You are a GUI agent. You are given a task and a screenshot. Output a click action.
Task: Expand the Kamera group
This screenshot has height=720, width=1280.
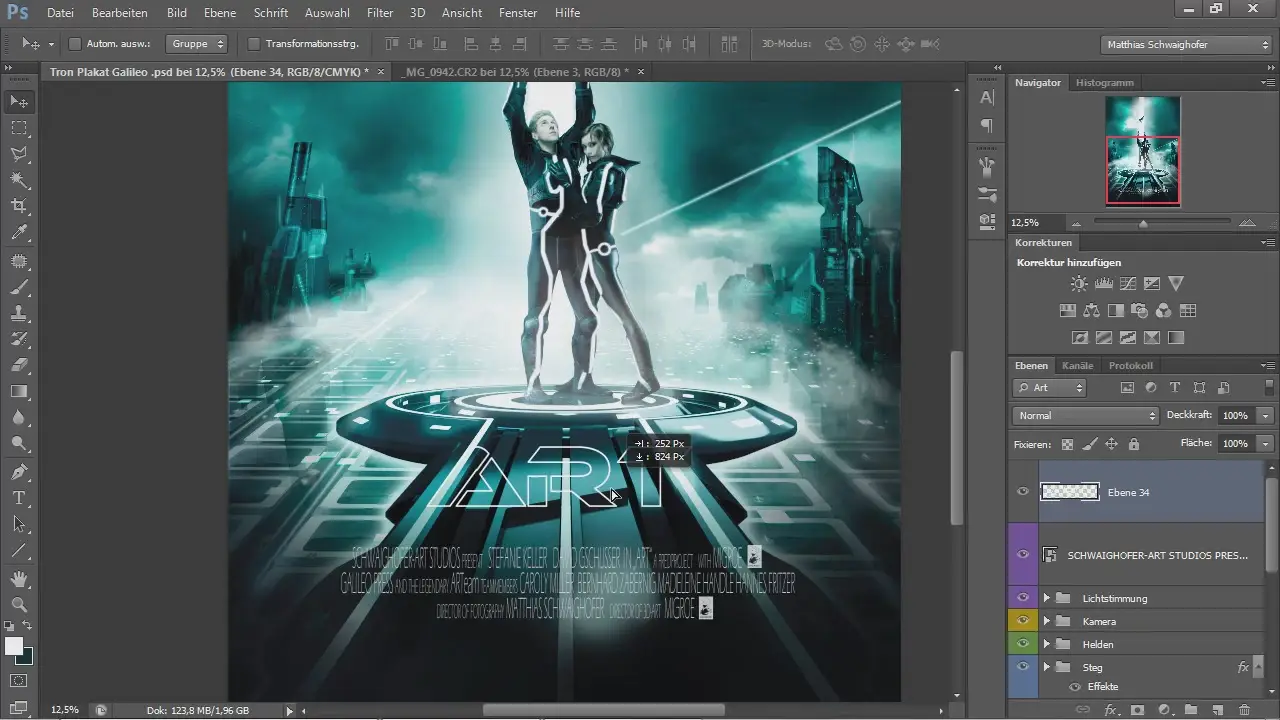1047,621
